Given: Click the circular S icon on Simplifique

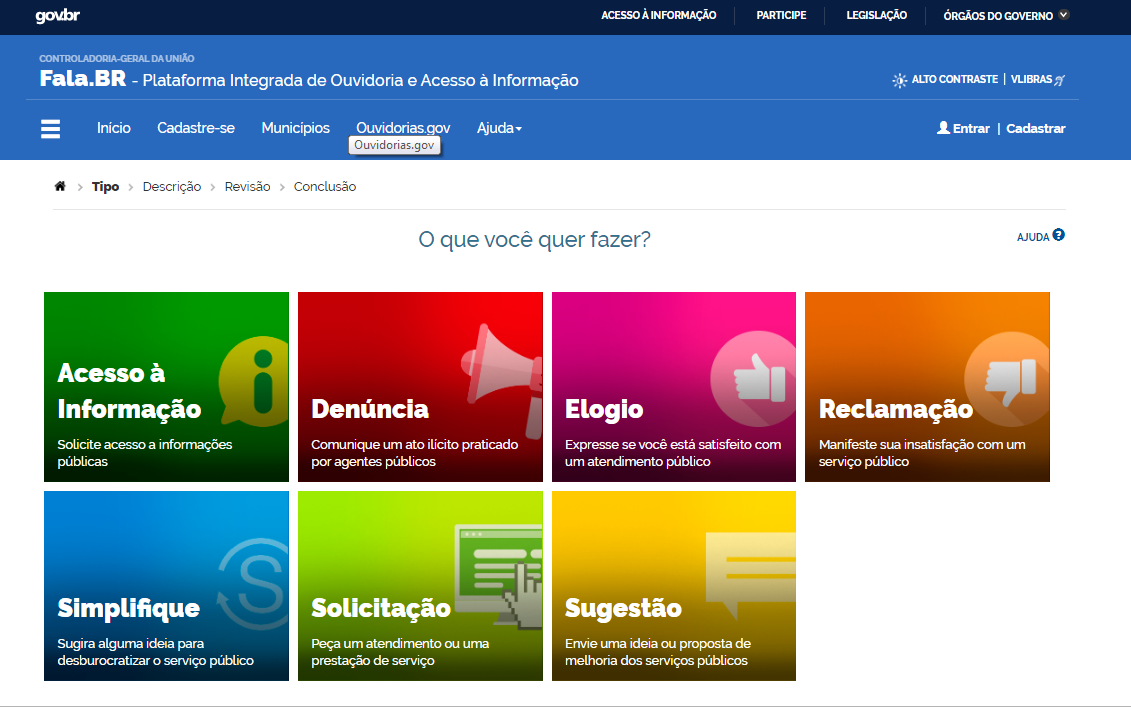Looking at the screenshot, I should coord(254,584).
